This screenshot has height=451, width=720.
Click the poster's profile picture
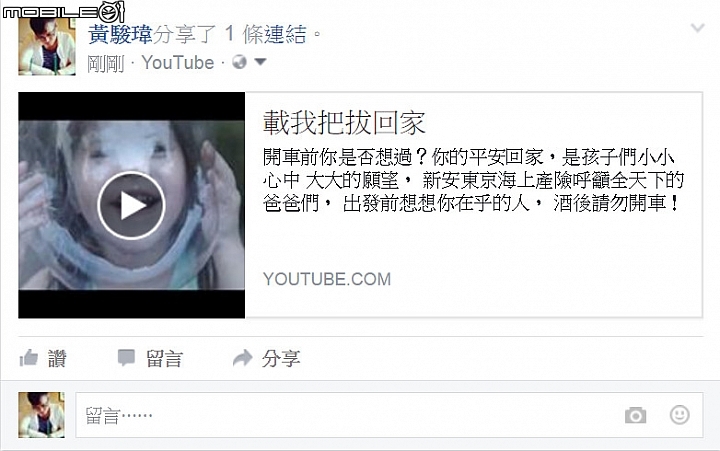pyautogui.click(x=47, y=47)
